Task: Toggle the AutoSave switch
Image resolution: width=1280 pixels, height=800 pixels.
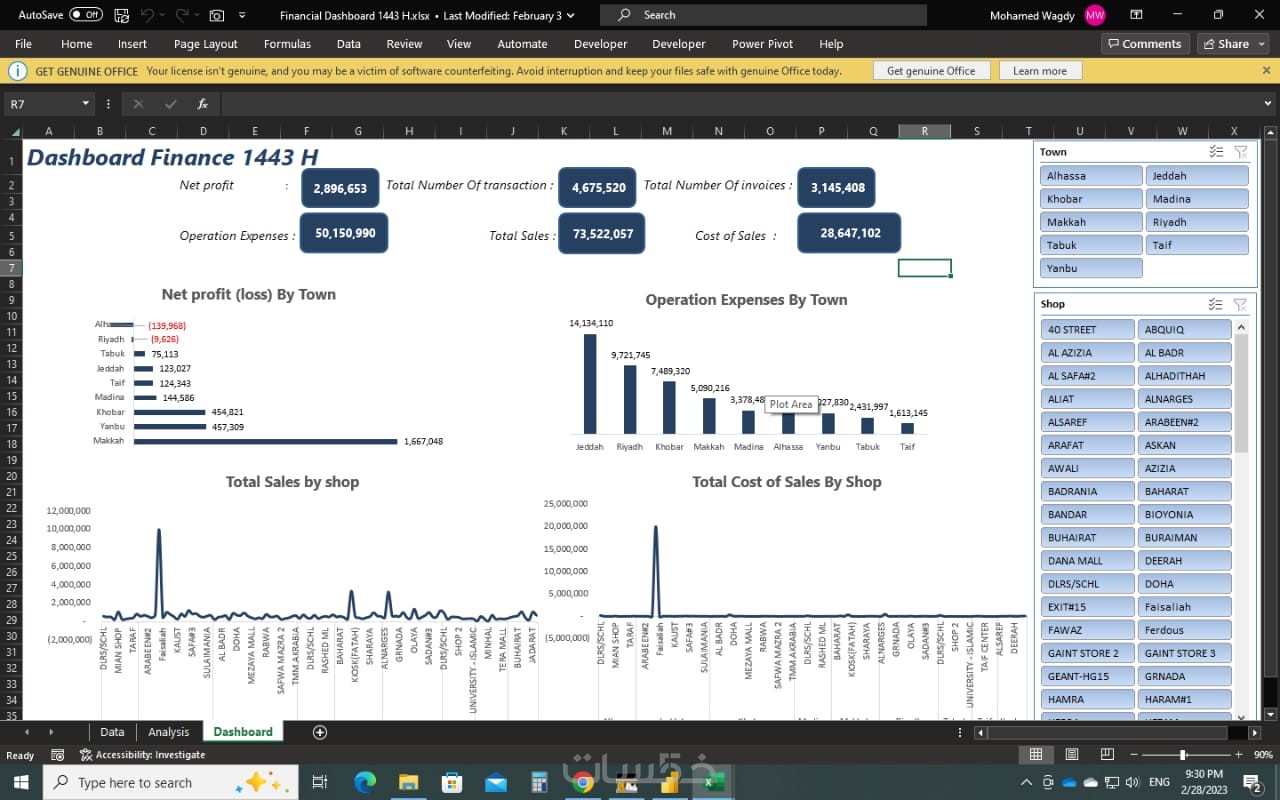Action: coord(86,15)
